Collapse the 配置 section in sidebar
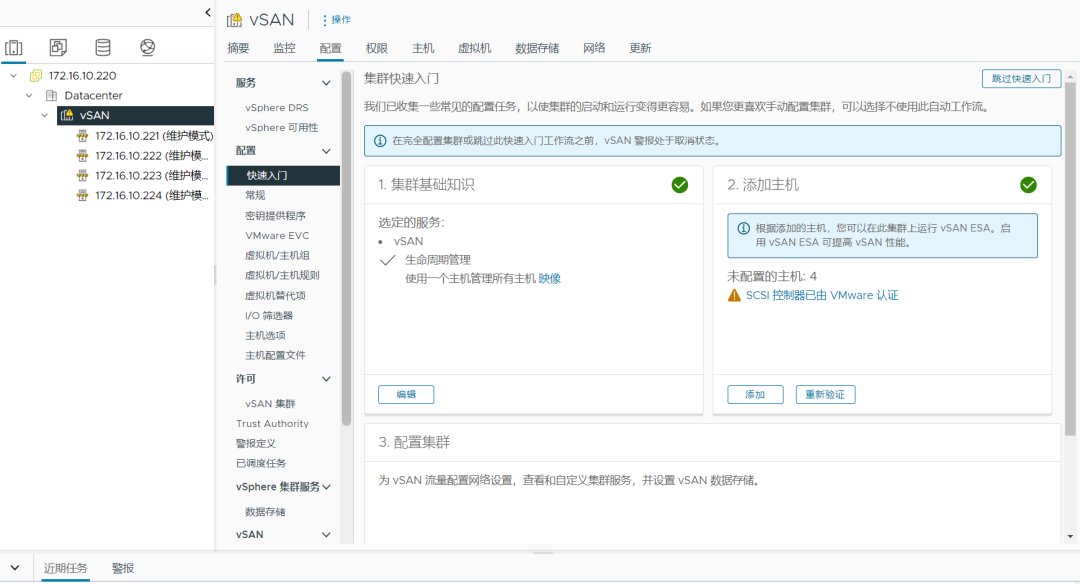Viewport: 1080px width, 584px height. [x=326, y=152]
